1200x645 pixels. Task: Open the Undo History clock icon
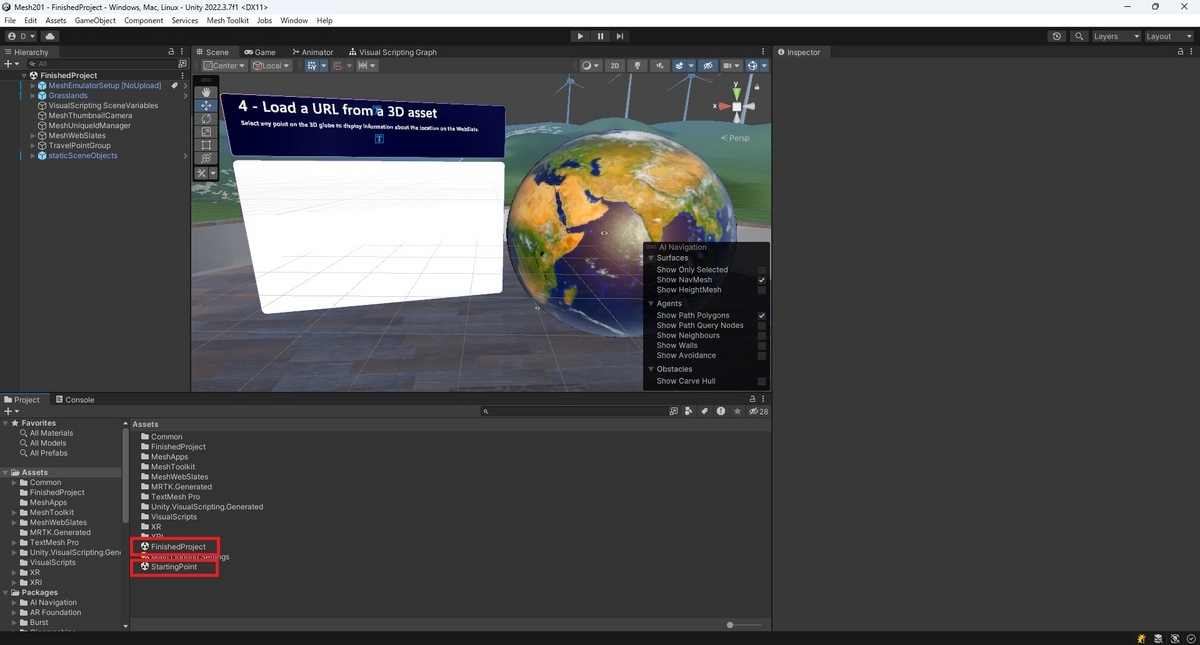click(x=1057, y=36)
